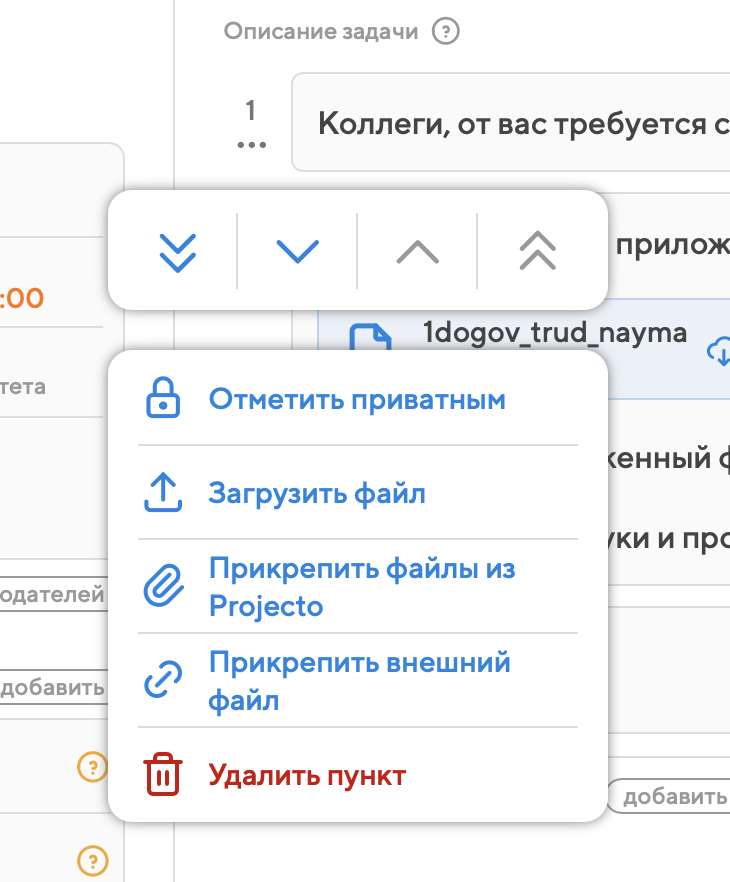The height and width of the screenshot is (882, 730).
Task: Click the red trash can icon
Action: 161,775
